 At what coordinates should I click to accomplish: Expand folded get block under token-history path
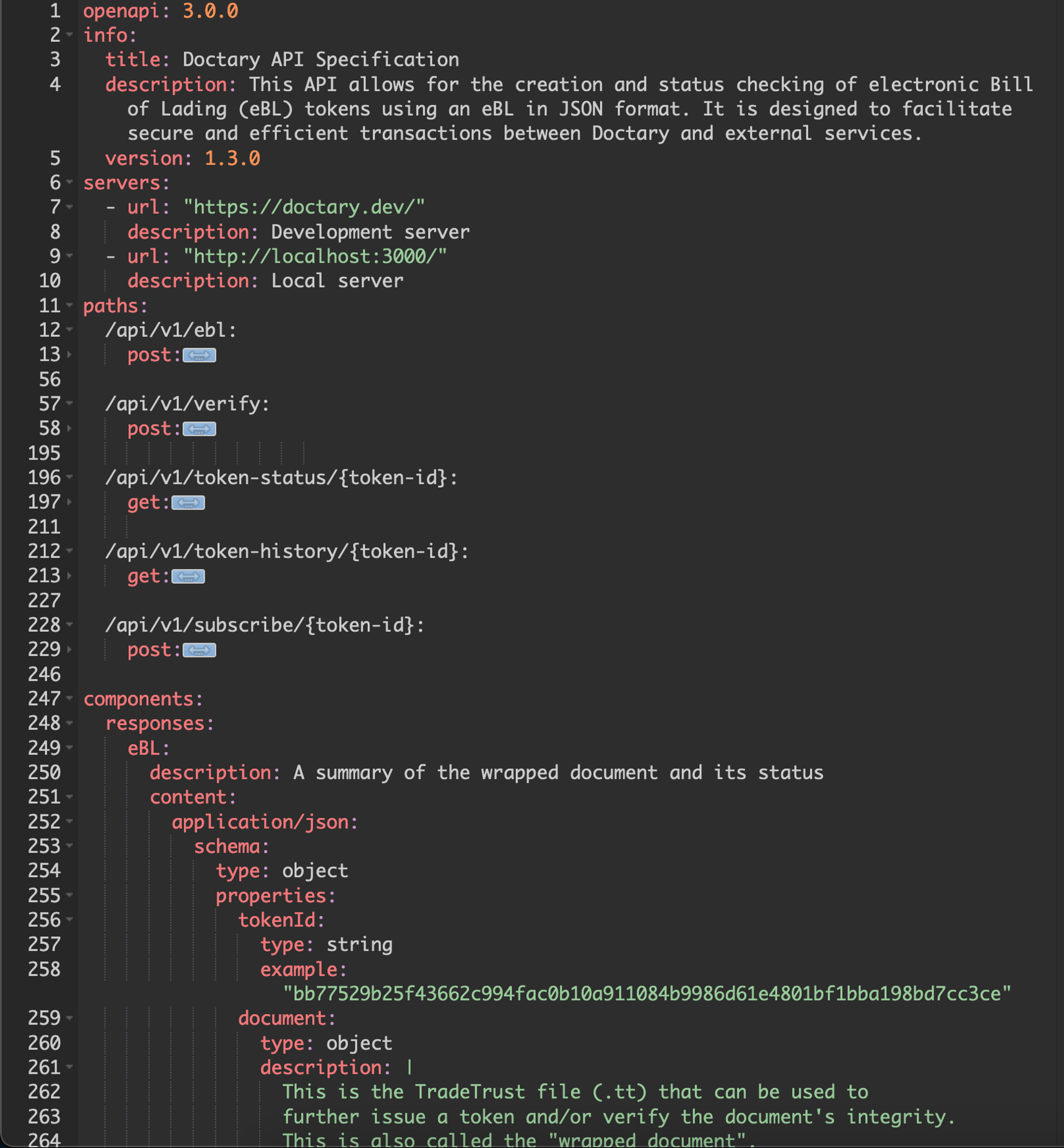(188, 576)
